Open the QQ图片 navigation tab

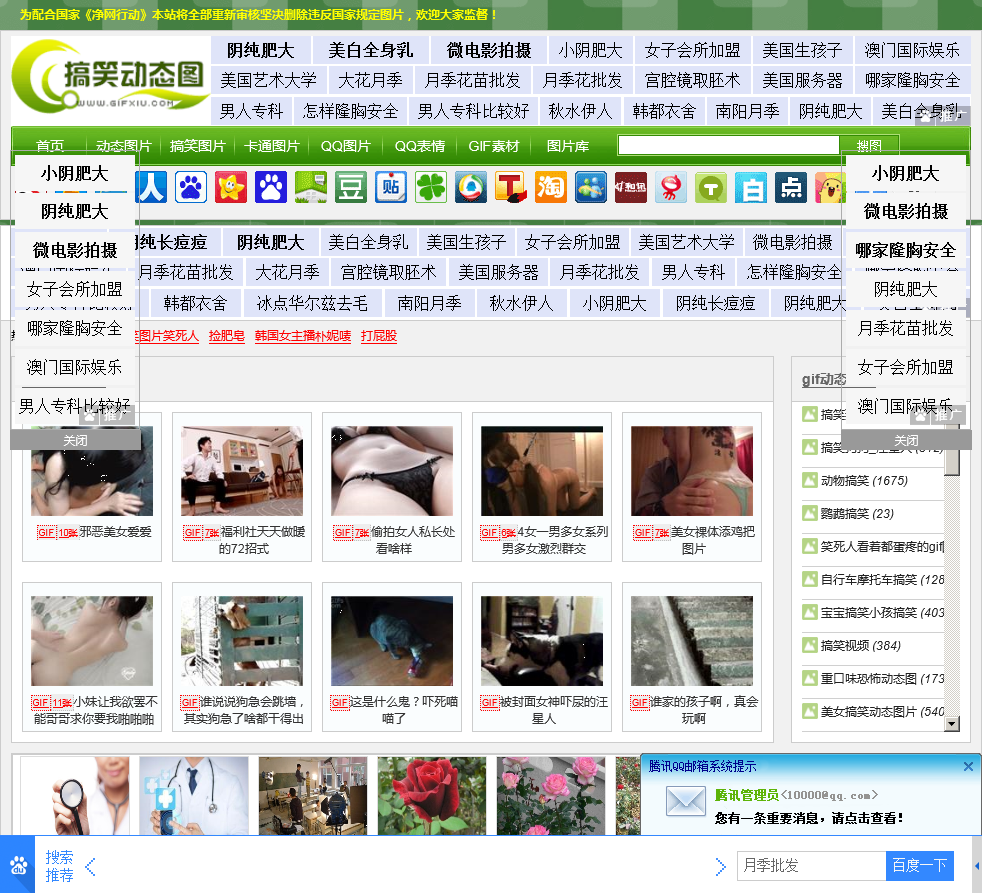346,146
